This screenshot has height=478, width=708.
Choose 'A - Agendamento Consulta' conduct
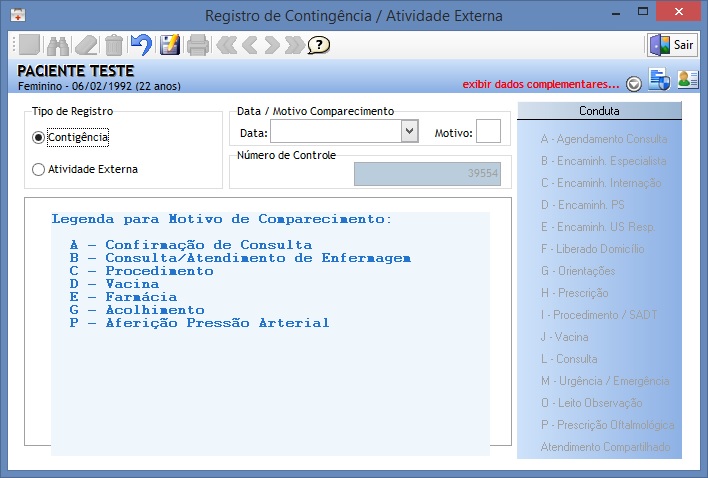coord(604,139)
